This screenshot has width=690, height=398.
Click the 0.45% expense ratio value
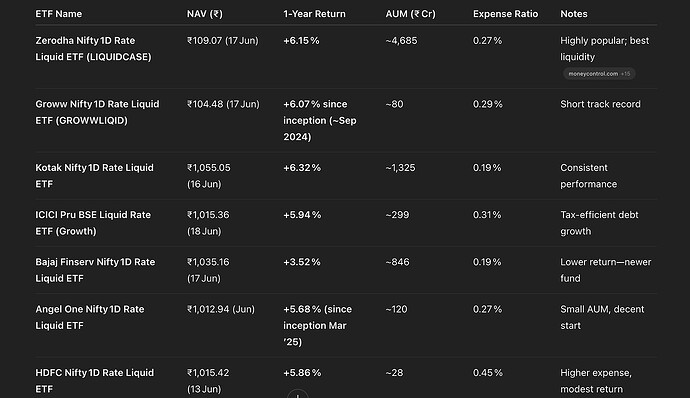[x=488, y=373]
